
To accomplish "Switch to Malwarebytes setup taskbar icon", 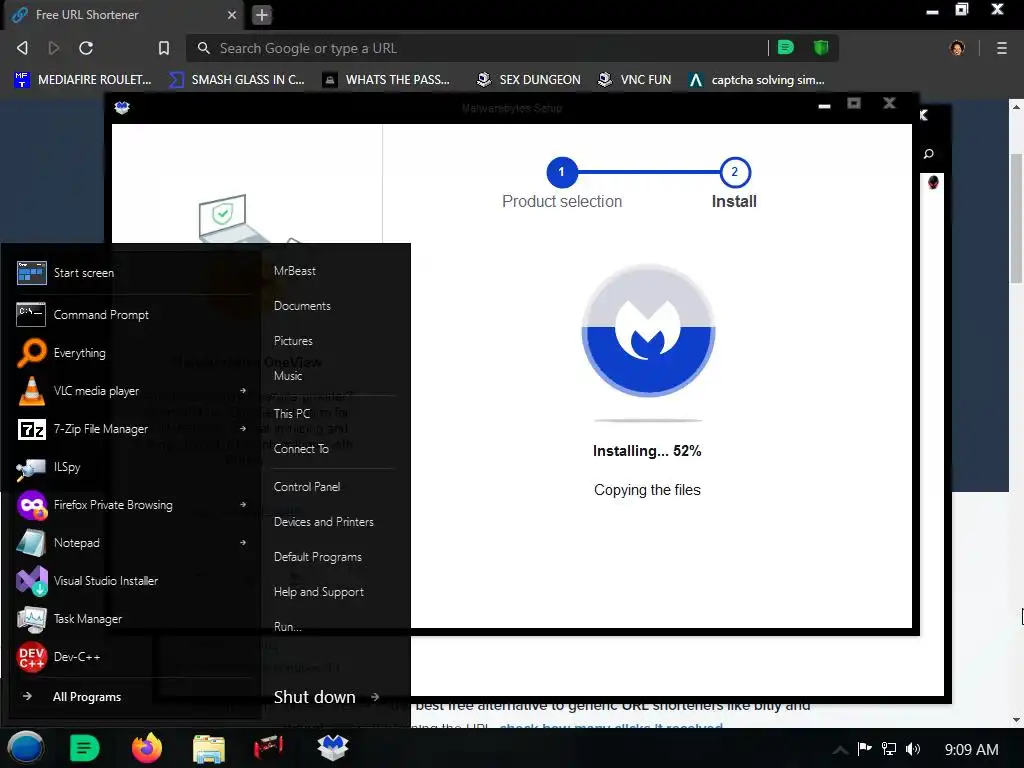I will click(x=332, y=747).
